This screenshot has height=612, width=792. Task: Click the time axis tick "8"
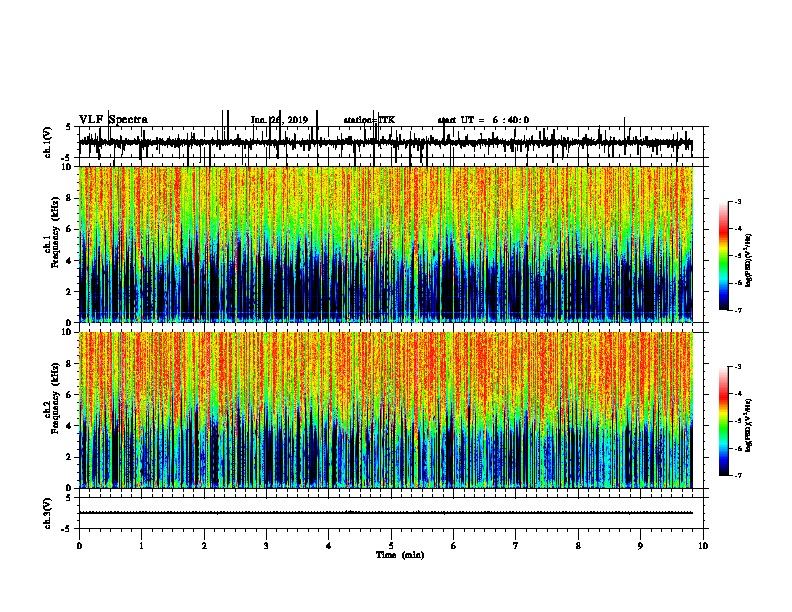(578, 545)
